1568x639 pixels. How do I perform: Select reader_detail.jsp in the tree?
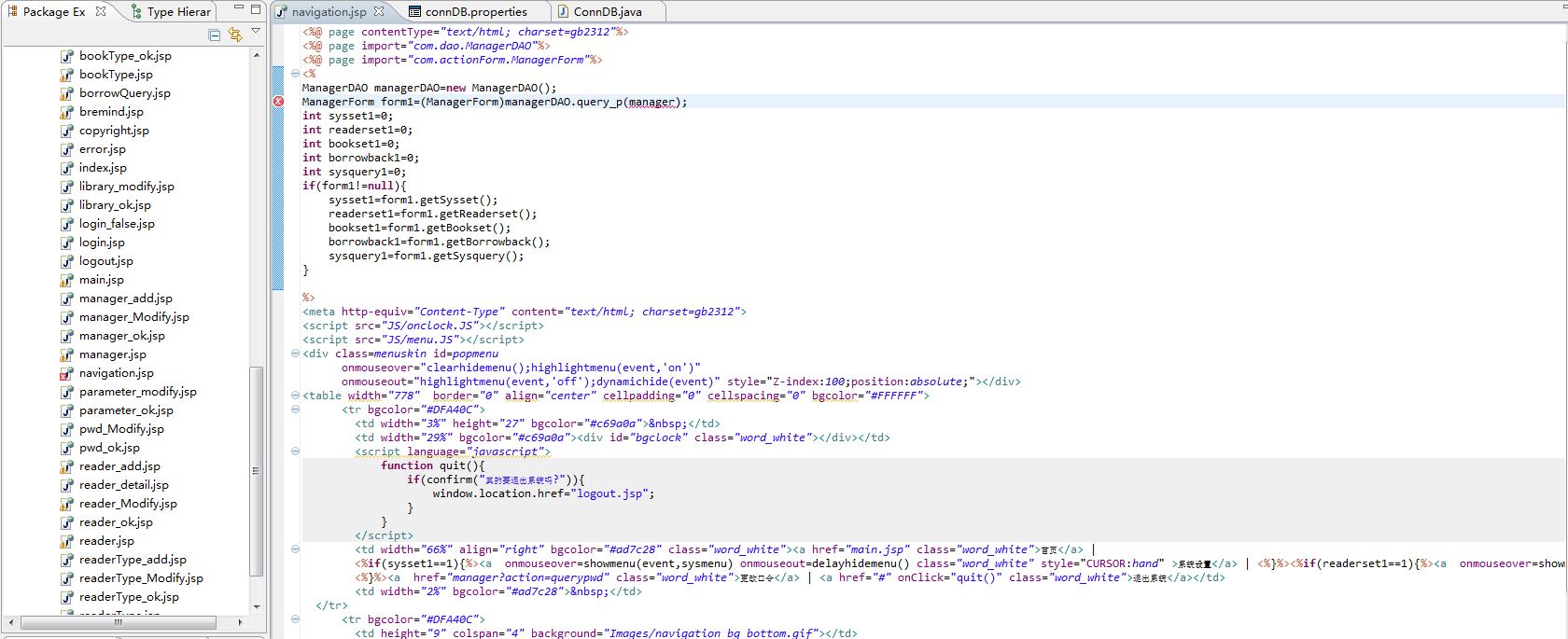pyautogui.click(x=124, y=485)
